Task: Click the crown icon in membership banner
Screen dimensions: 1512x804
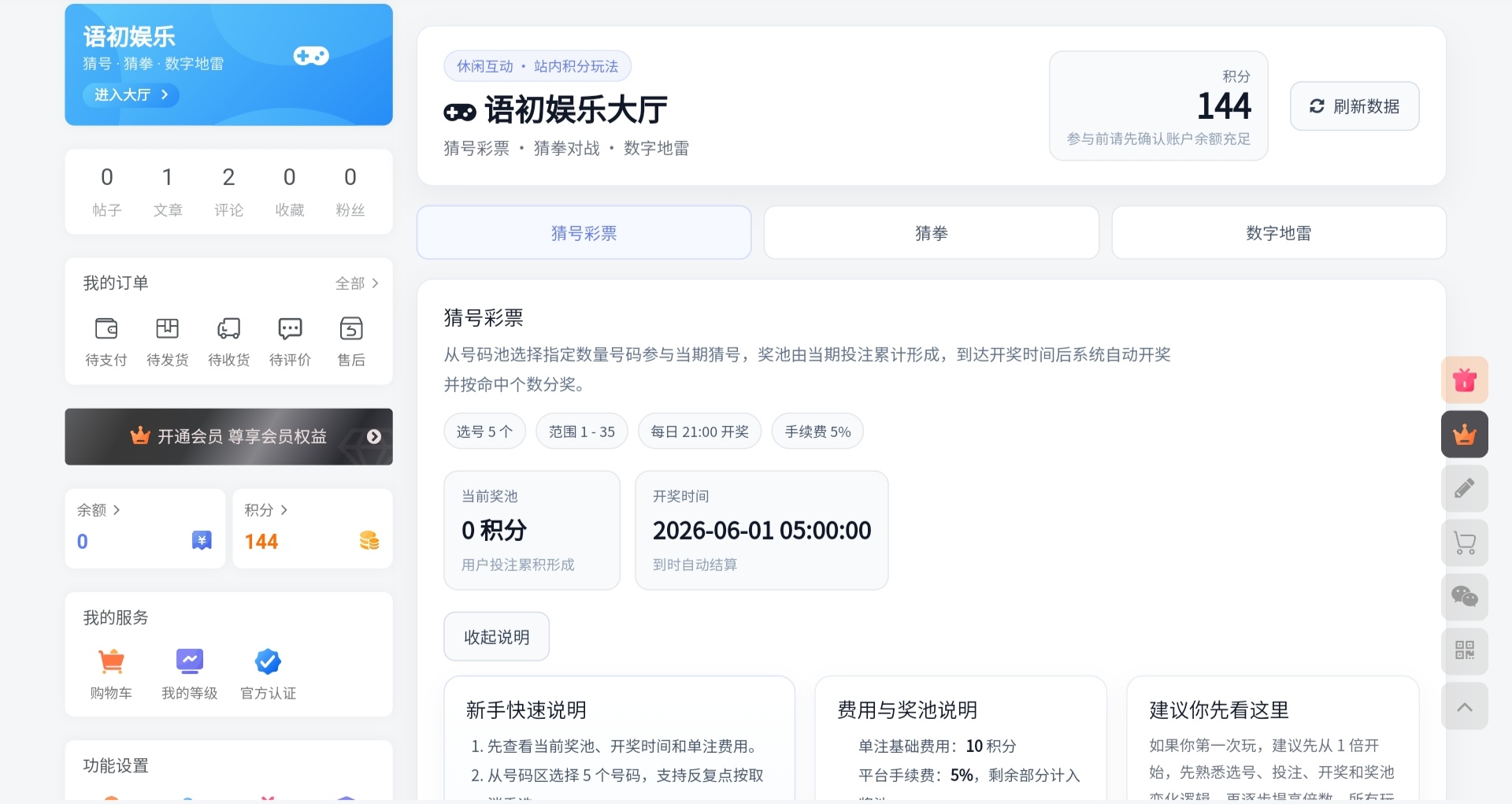Action: 140,435
